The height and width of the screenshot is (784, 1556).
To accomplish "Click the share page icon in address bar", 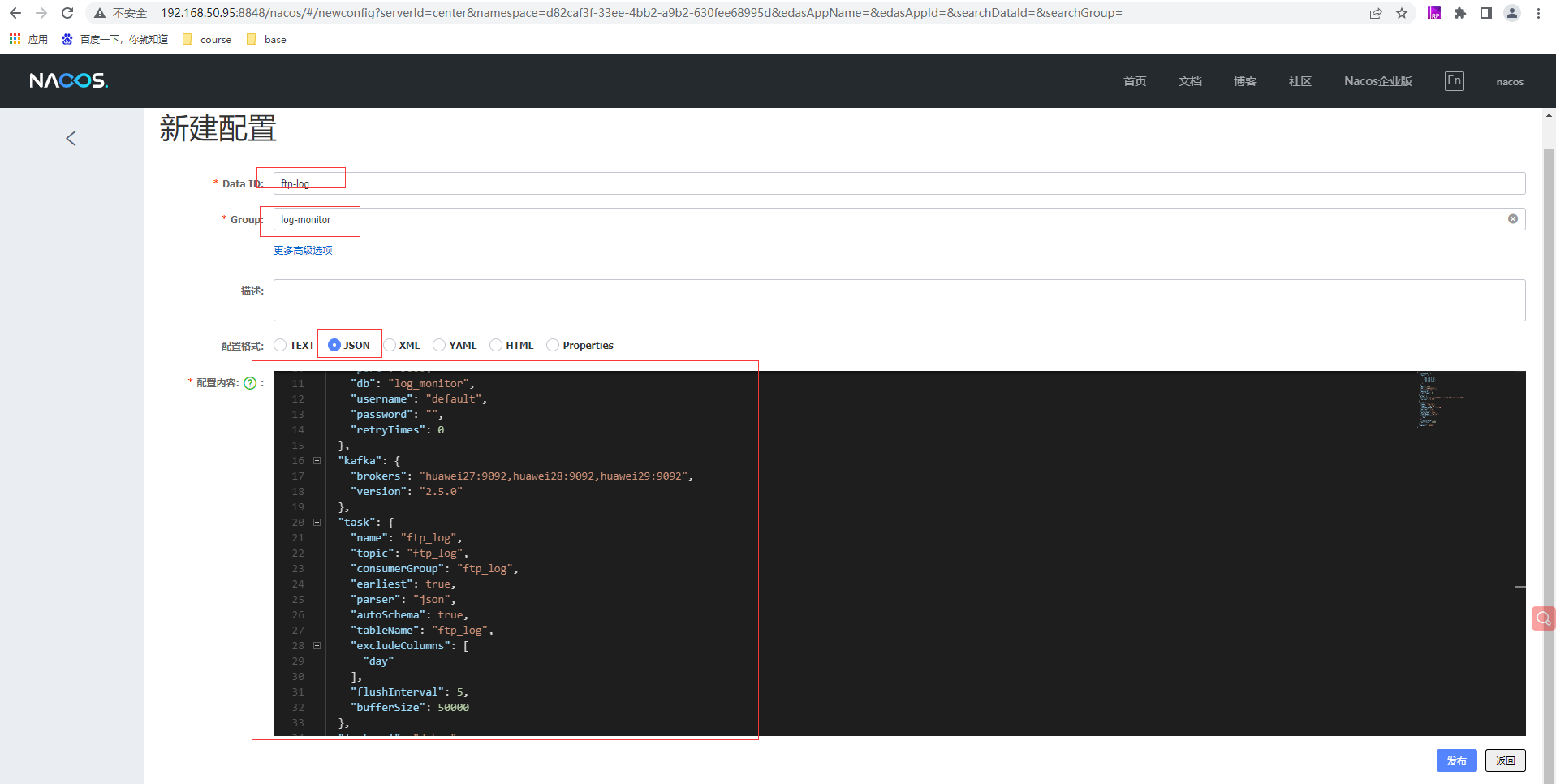I will point(1376,13).
